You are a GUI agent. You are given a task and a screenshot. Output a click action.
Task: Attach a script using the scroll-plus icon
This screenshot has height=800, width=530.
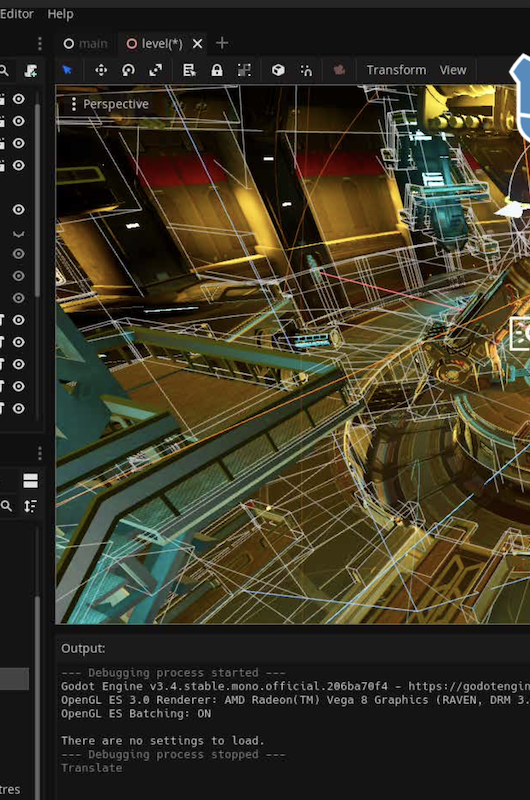(x=31, y=70)
